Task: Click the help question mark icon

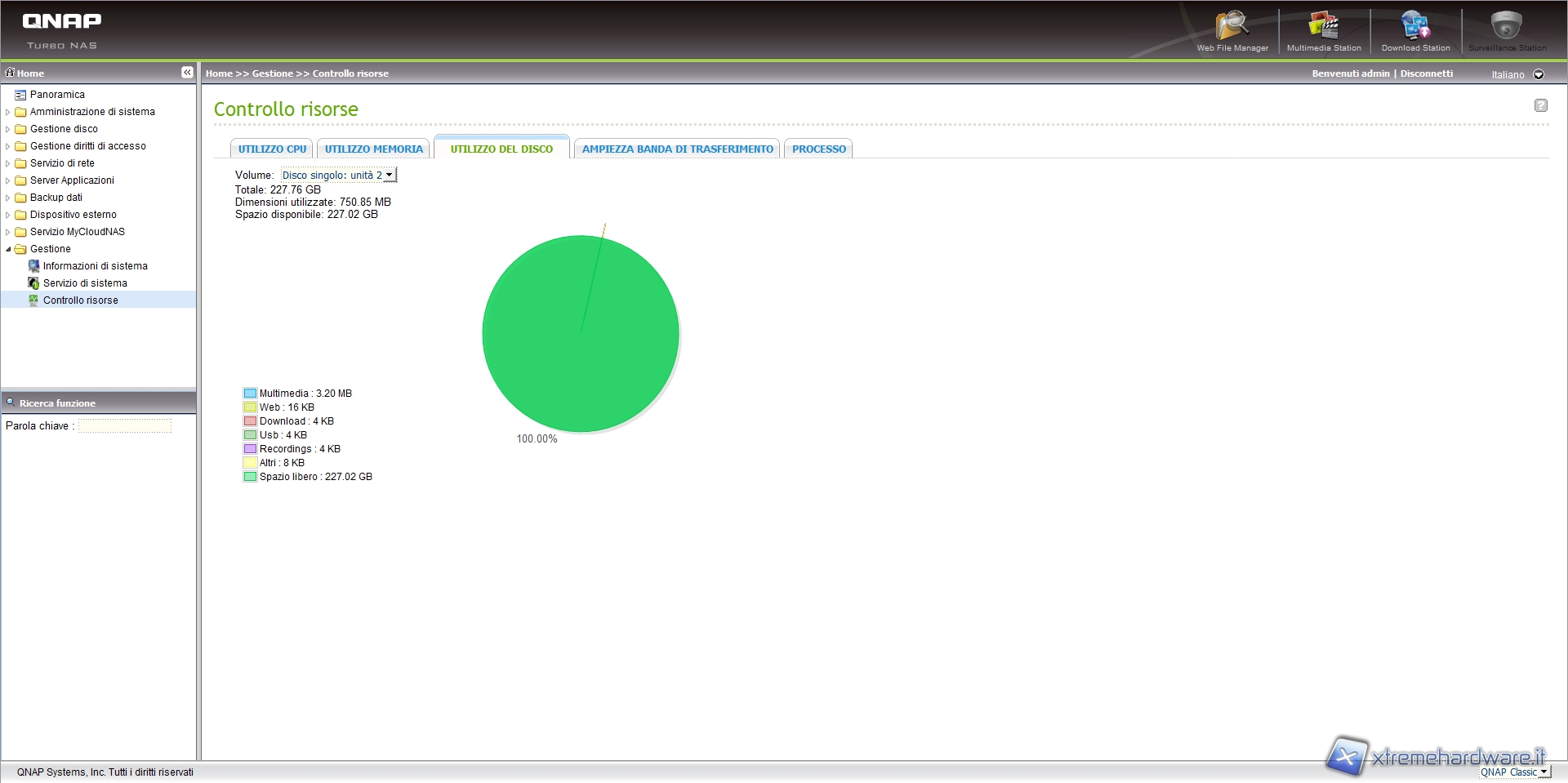Action: [x=1540, y=105]
